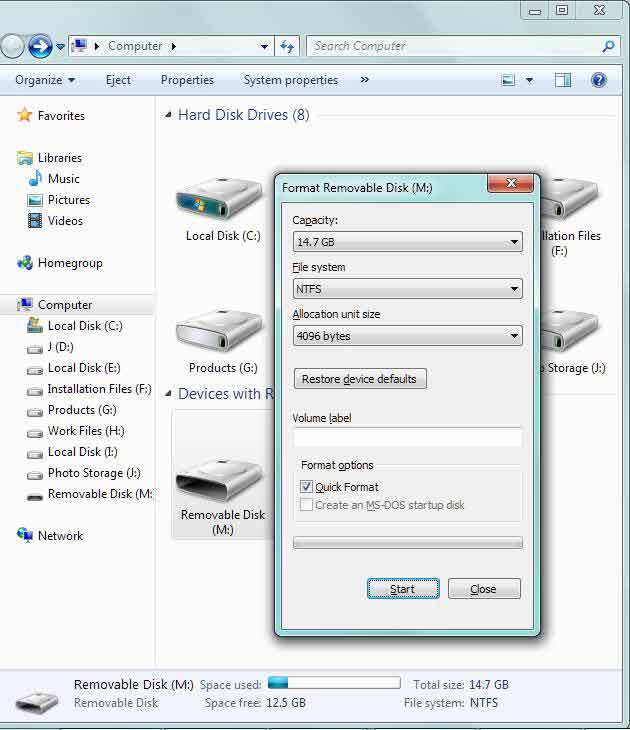Uncheck the Quick Format checkbox
This screenshot has width=630, height=730.
308,487
